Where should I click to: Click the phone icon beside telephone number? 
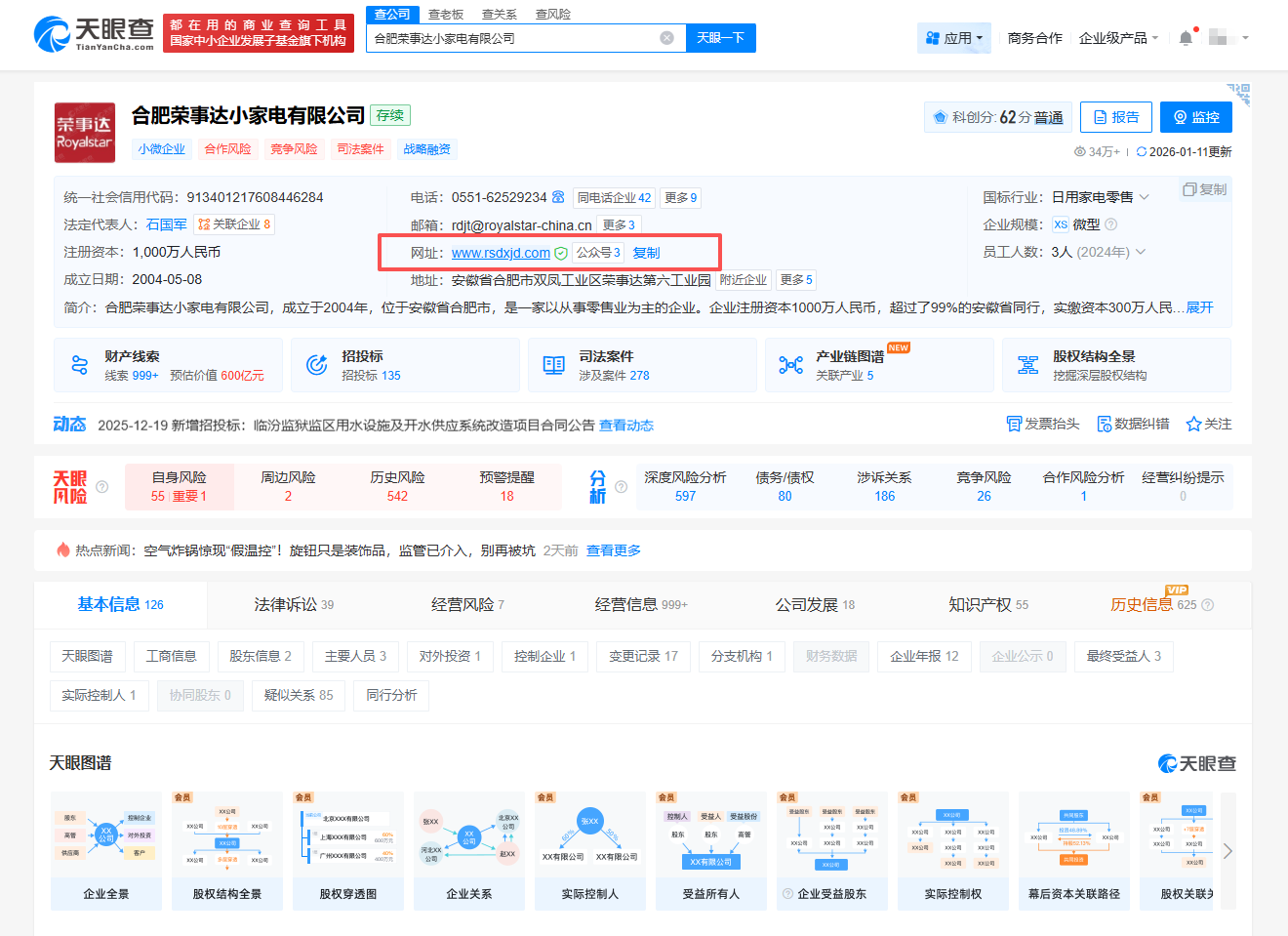pos(558,197)
